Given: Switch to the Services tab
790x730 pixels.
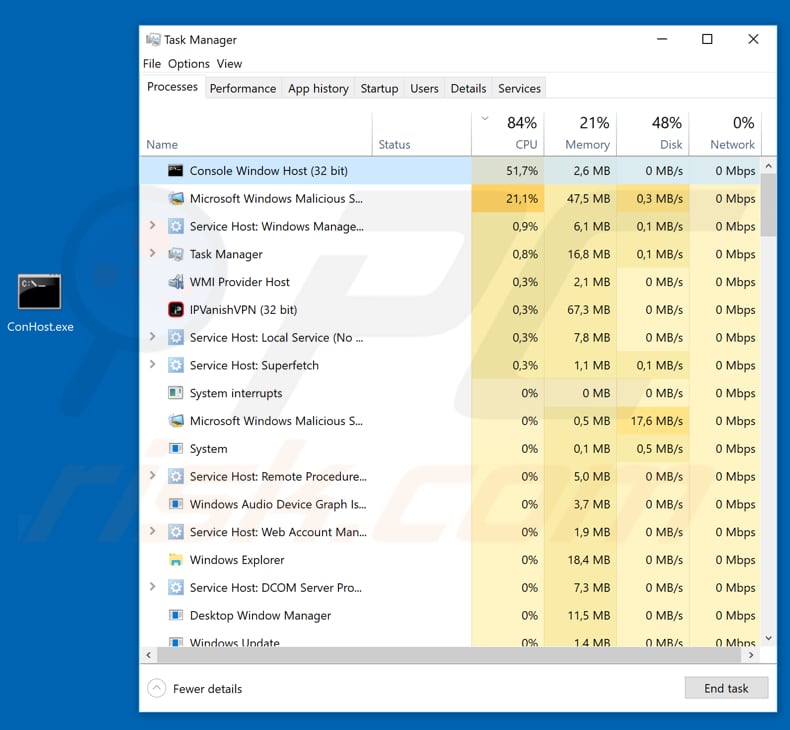Looking at the screenshot, I should coord(519,89).
